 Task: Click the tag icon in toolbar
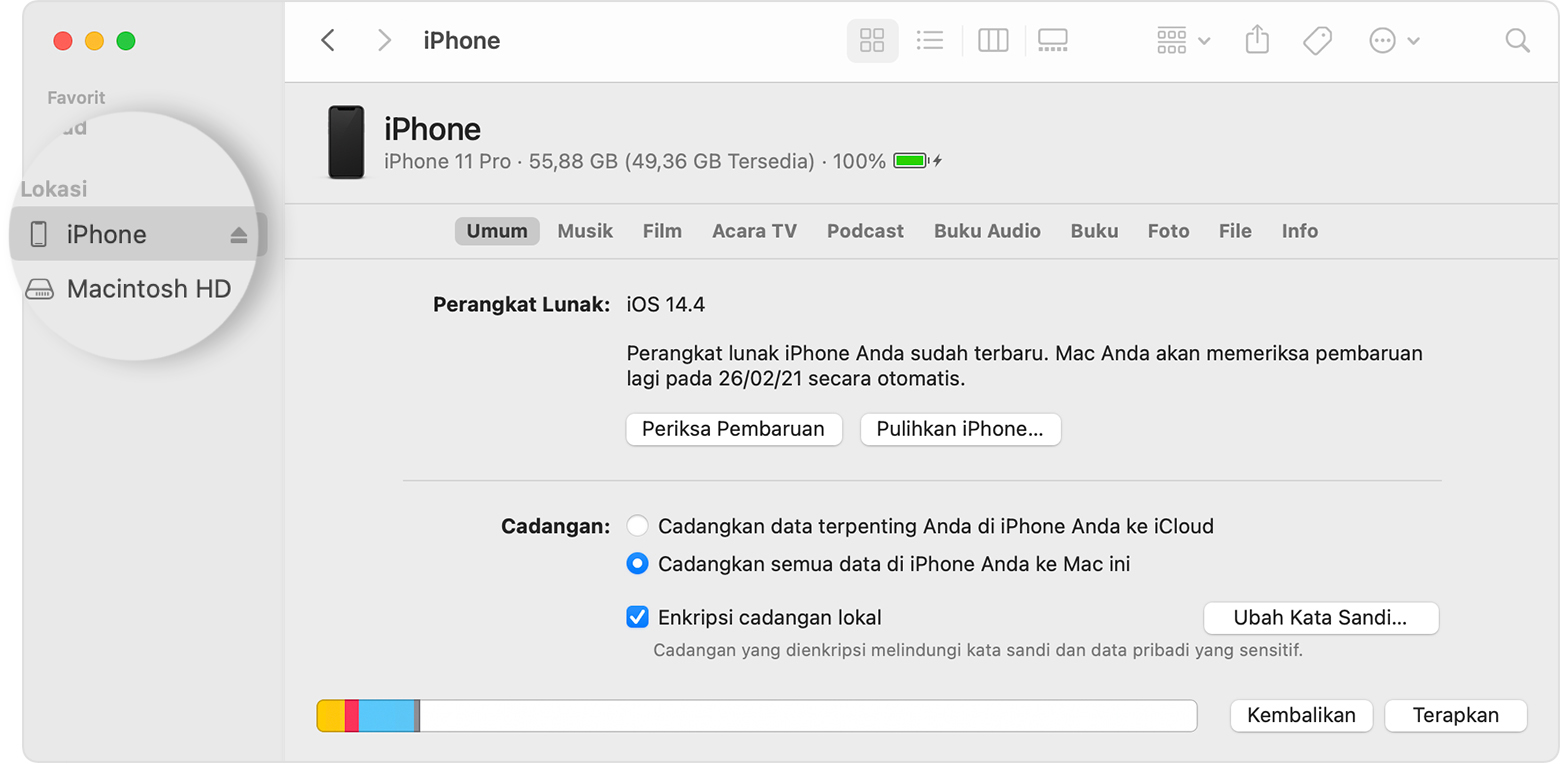click(1318, 41)
